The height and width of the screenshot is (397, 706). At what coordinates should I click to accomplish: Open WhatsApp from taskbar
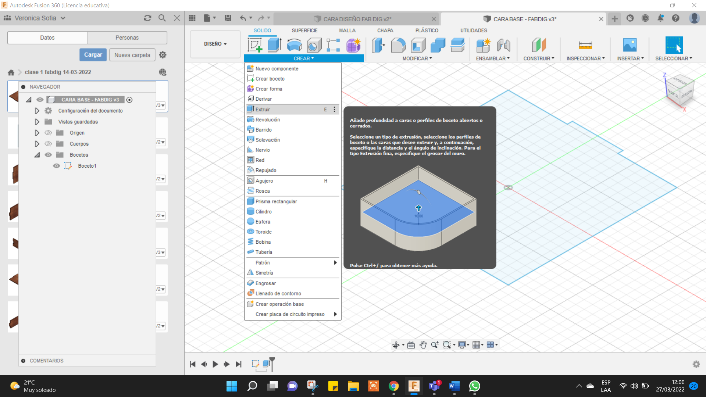[x=475, y=386]
